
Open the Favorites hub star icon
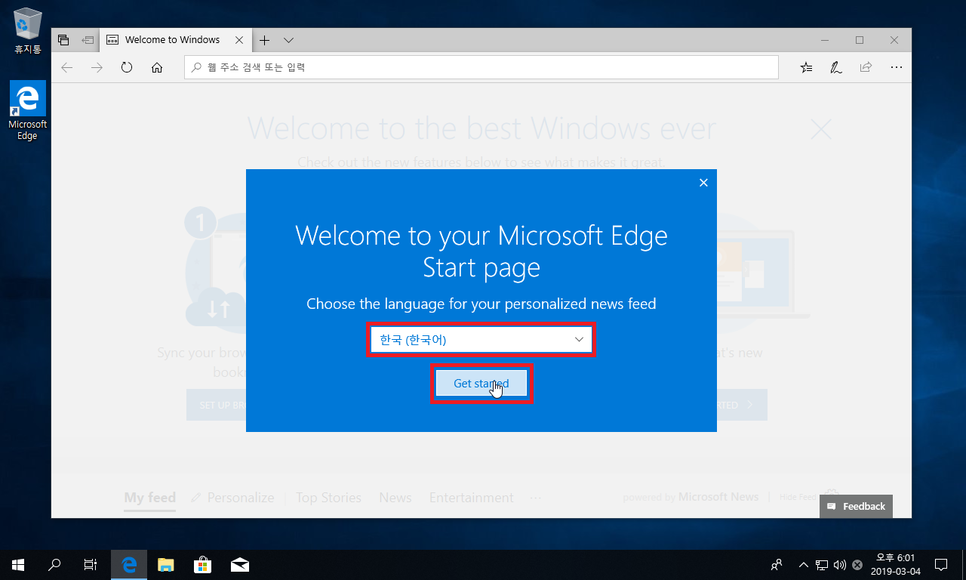806,68
